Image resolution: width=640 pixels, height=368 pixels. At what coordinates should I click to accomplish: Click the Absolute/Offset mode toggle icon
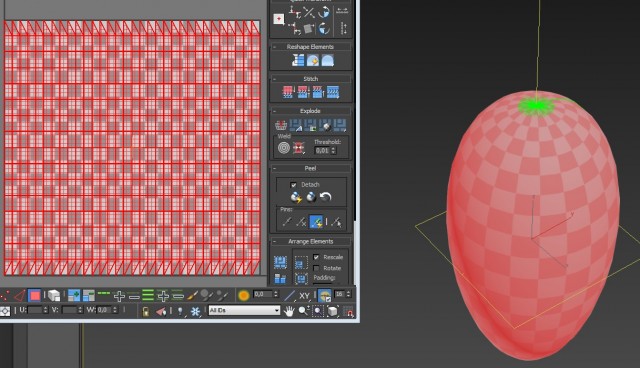5,311
